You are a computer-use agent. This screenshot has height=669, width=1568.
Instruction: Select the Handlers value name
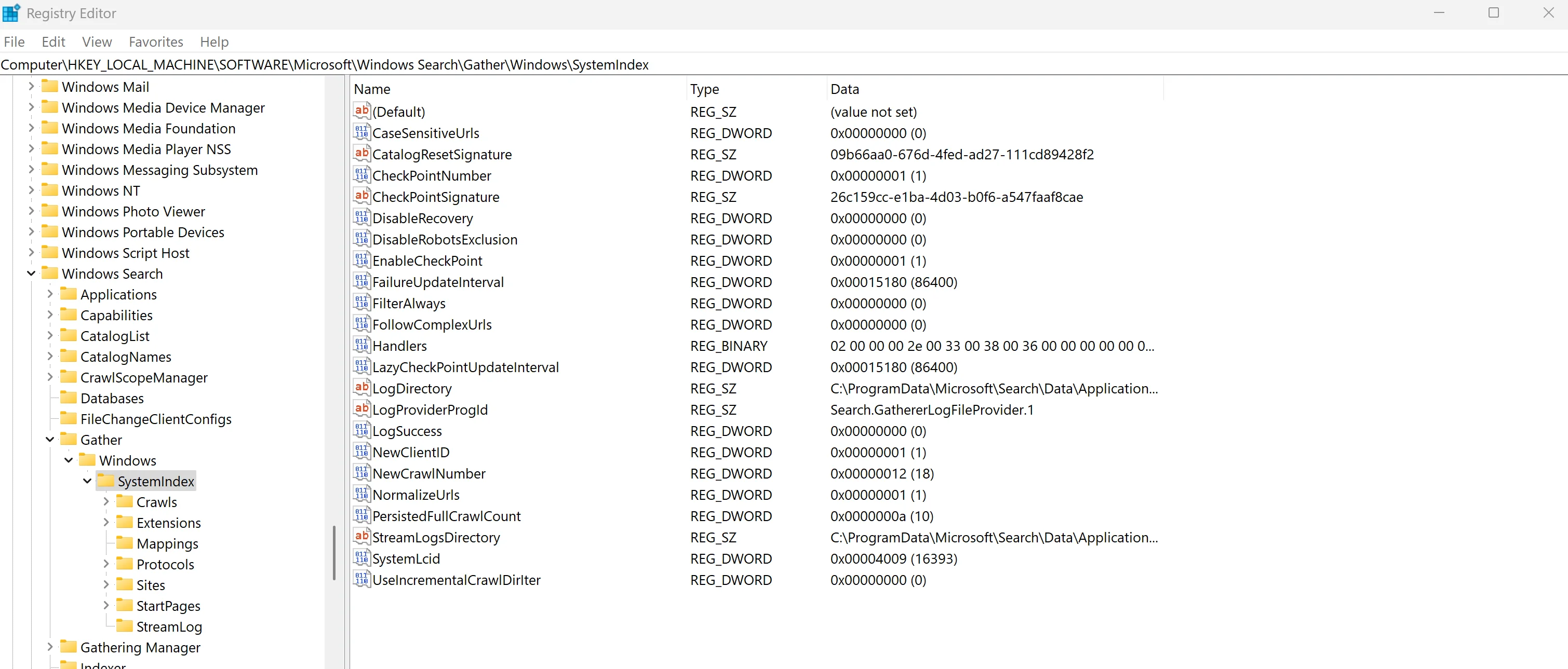click(399, 346)
